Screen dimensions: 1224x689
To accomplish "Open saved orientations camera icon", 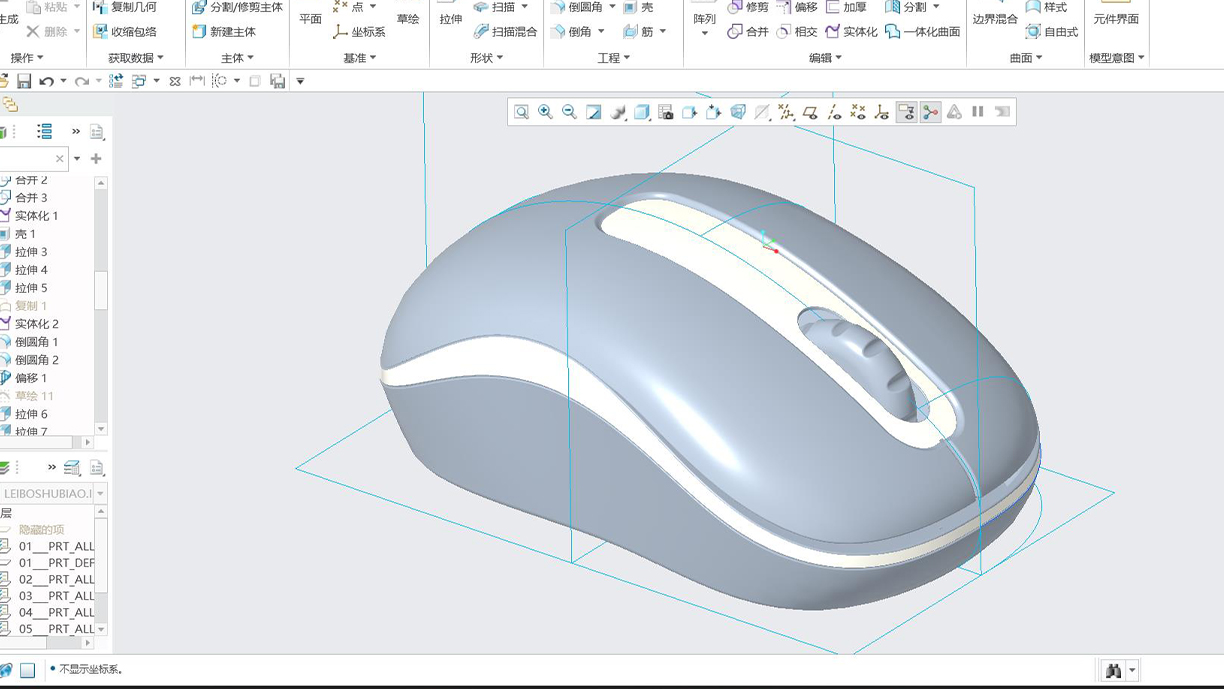I will coord(666,112).
